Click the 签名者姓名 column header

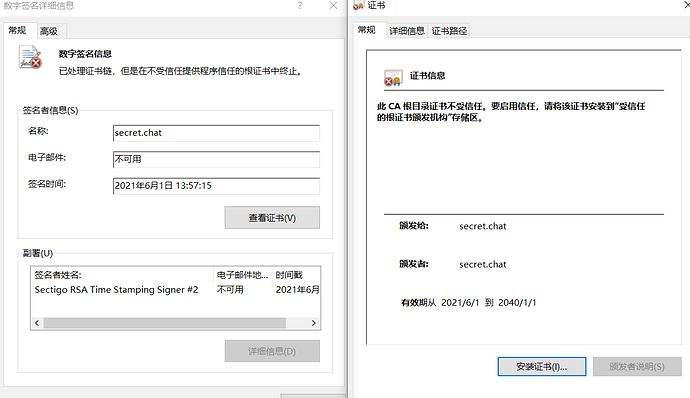pos(122,275)
